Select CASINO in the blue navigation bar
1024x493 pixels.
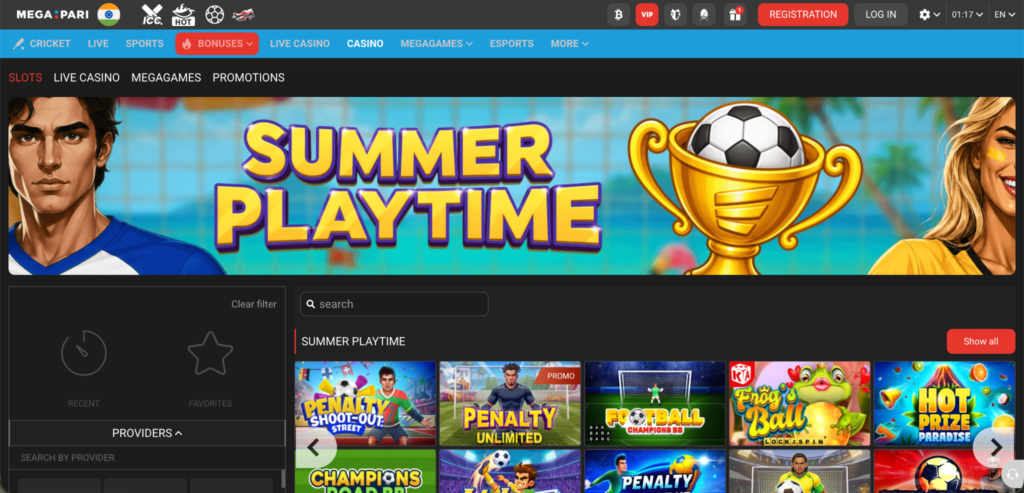[x=365, y=44]
